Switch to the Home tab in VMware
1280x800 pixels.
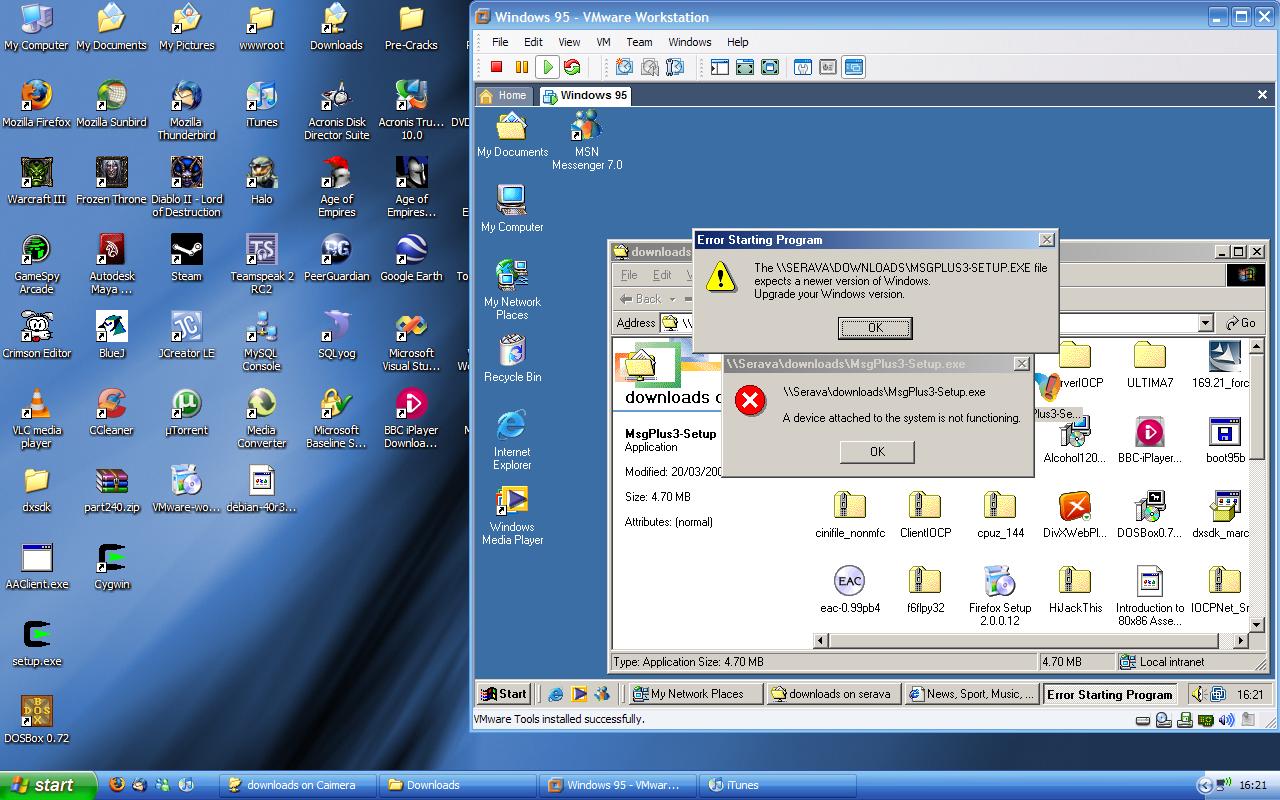tap(504, 96)
